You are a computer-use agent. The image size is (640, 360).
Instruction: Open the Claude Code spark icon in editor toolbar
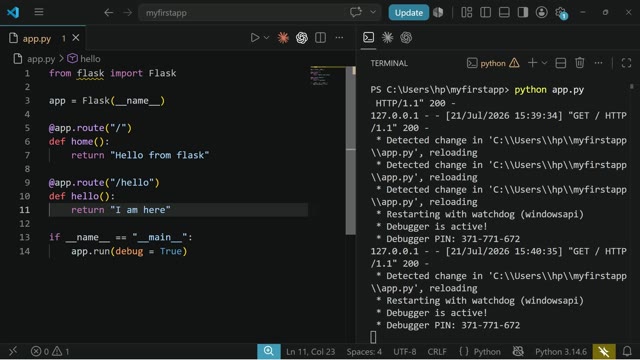click(x=283, y=38)
